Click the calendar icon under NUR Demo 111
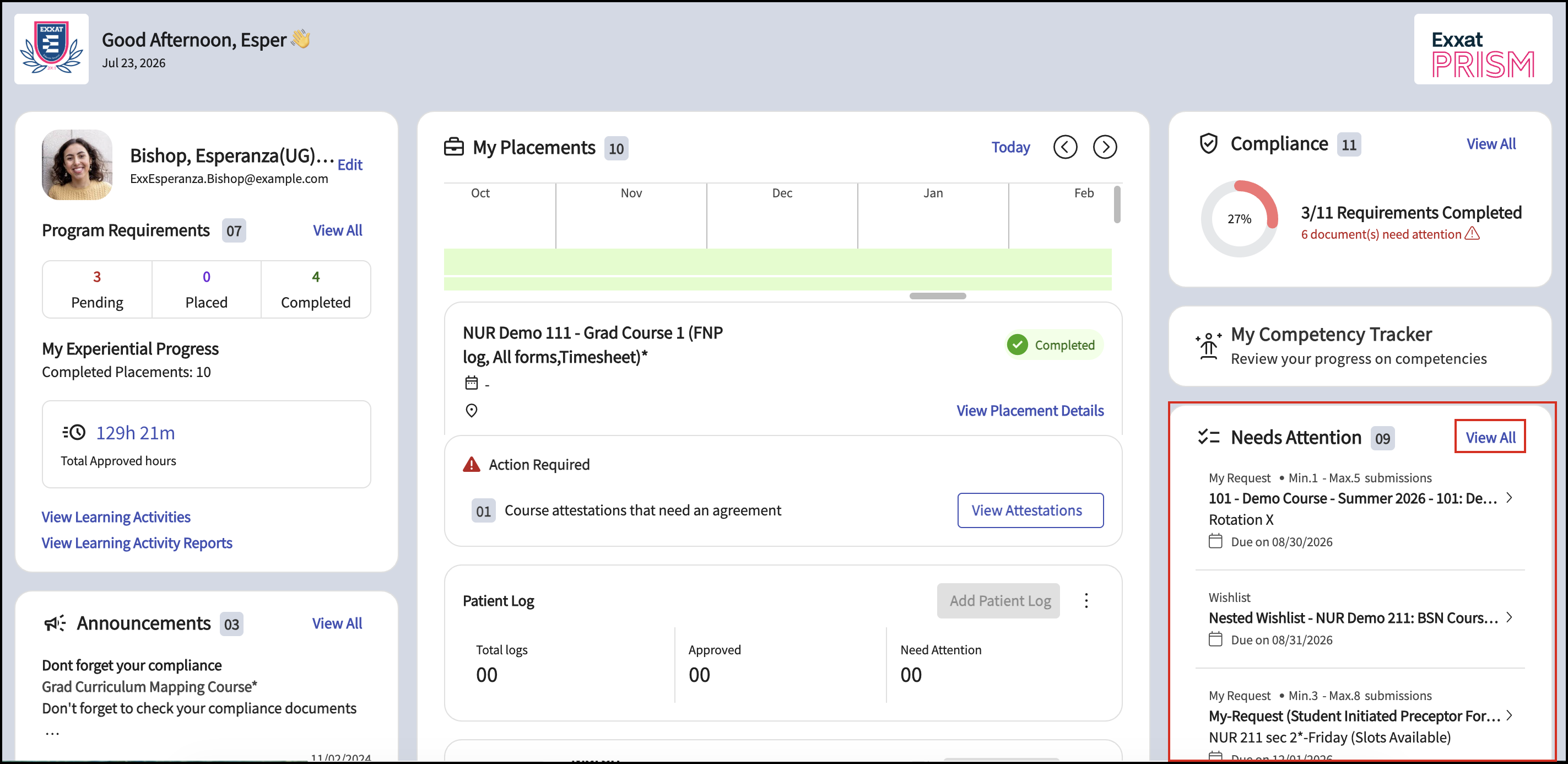1568x764 pixels. (472, 383)
